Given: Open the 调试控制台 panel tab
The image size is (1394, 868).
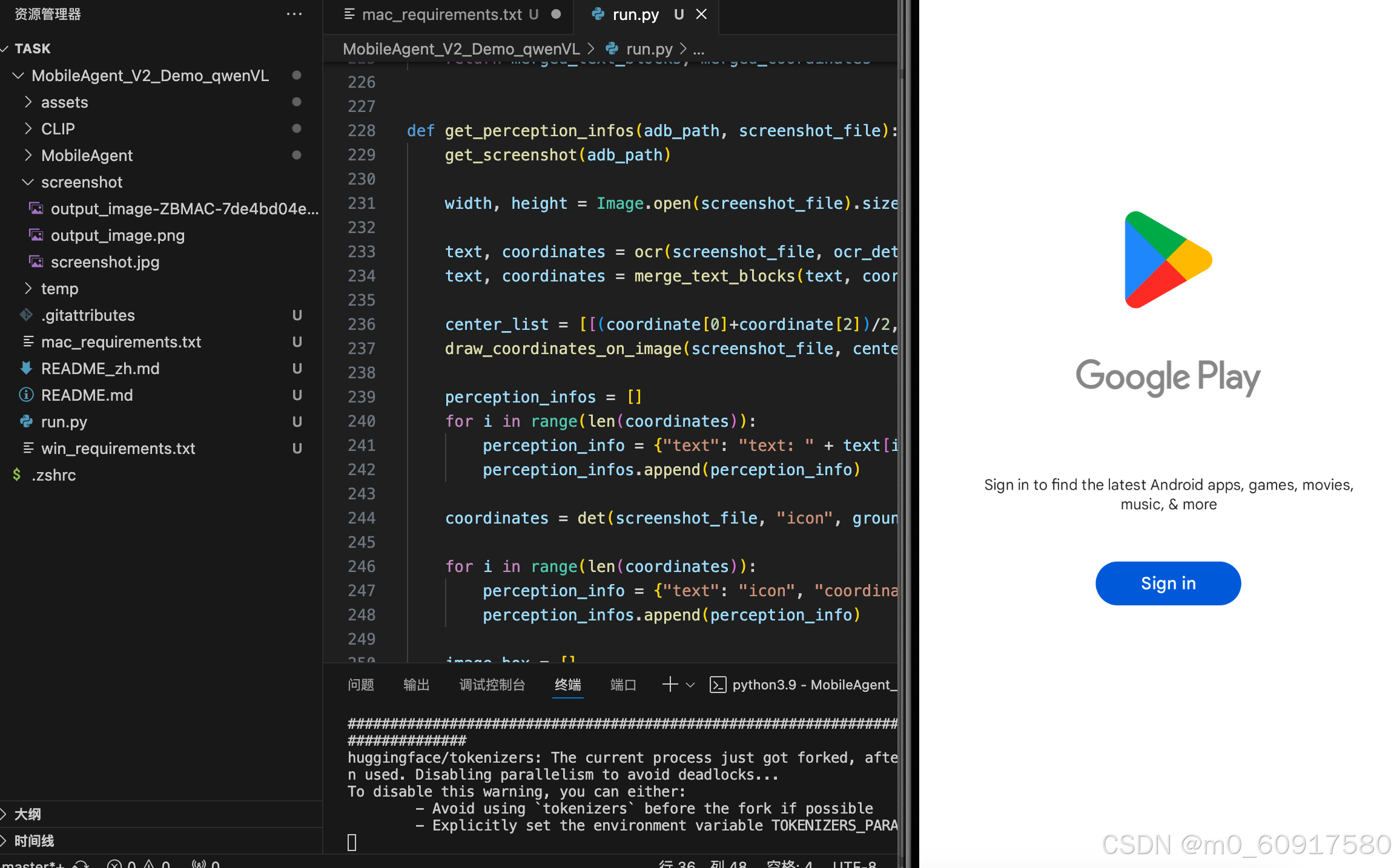Looking at the screenshot, I should click(x=492, y=685).
